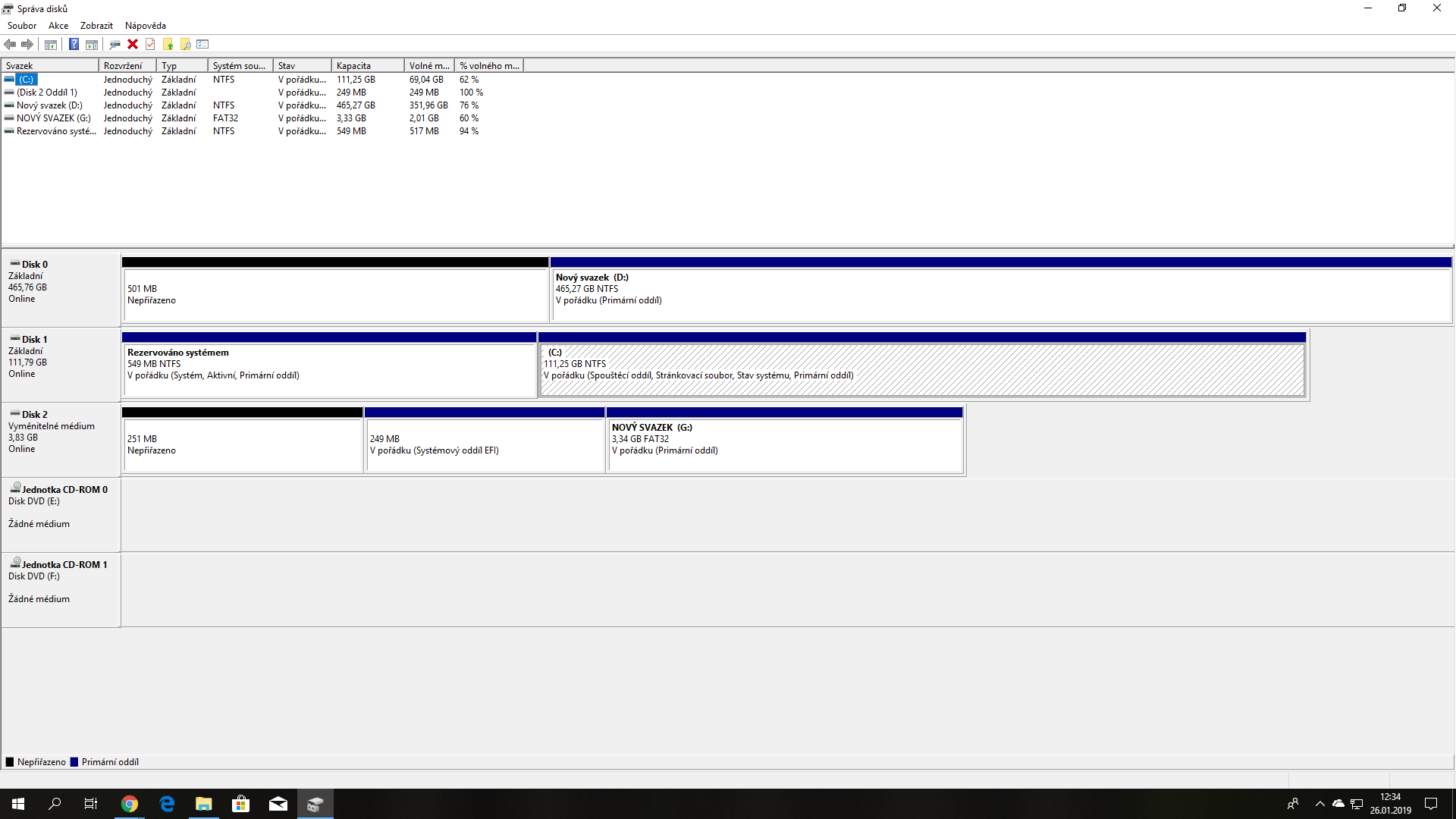The width and height of the screenshot is (1456, 819).
Task: Open the Zobrazit menu
Action: pyautogui.click(x=96, y=26)
